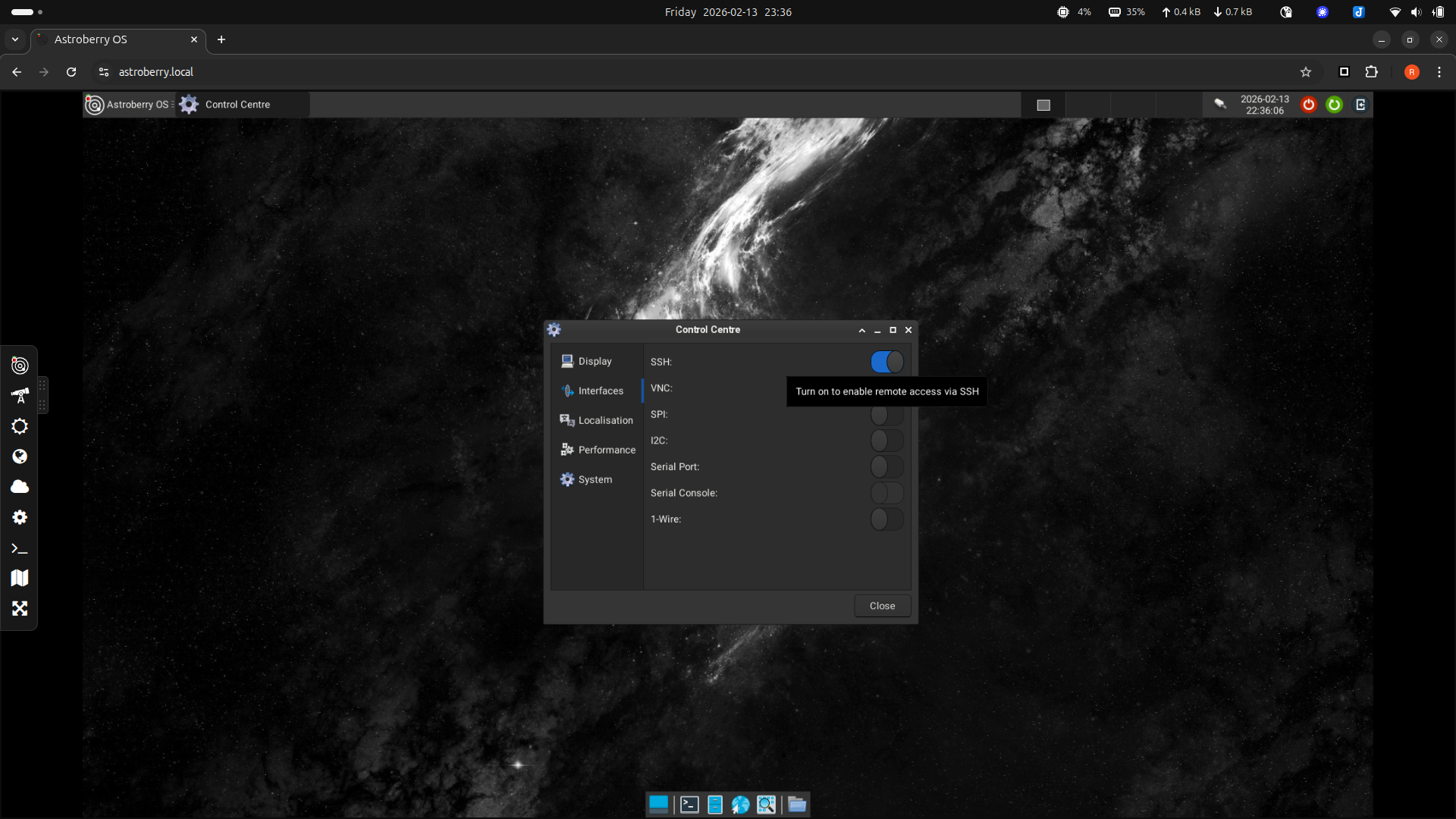Open the terminal prompt icon in left sidebar

point(20,548)
